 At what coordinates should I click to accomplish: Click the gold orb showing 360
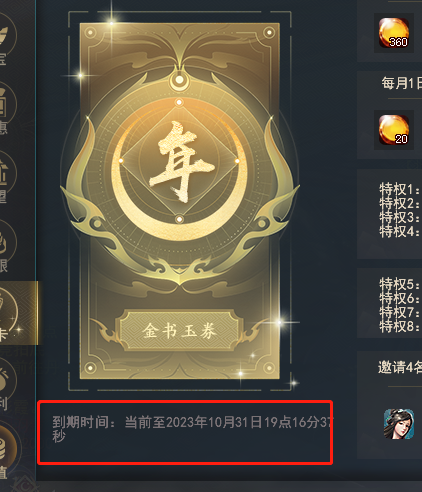click(394, 33)
